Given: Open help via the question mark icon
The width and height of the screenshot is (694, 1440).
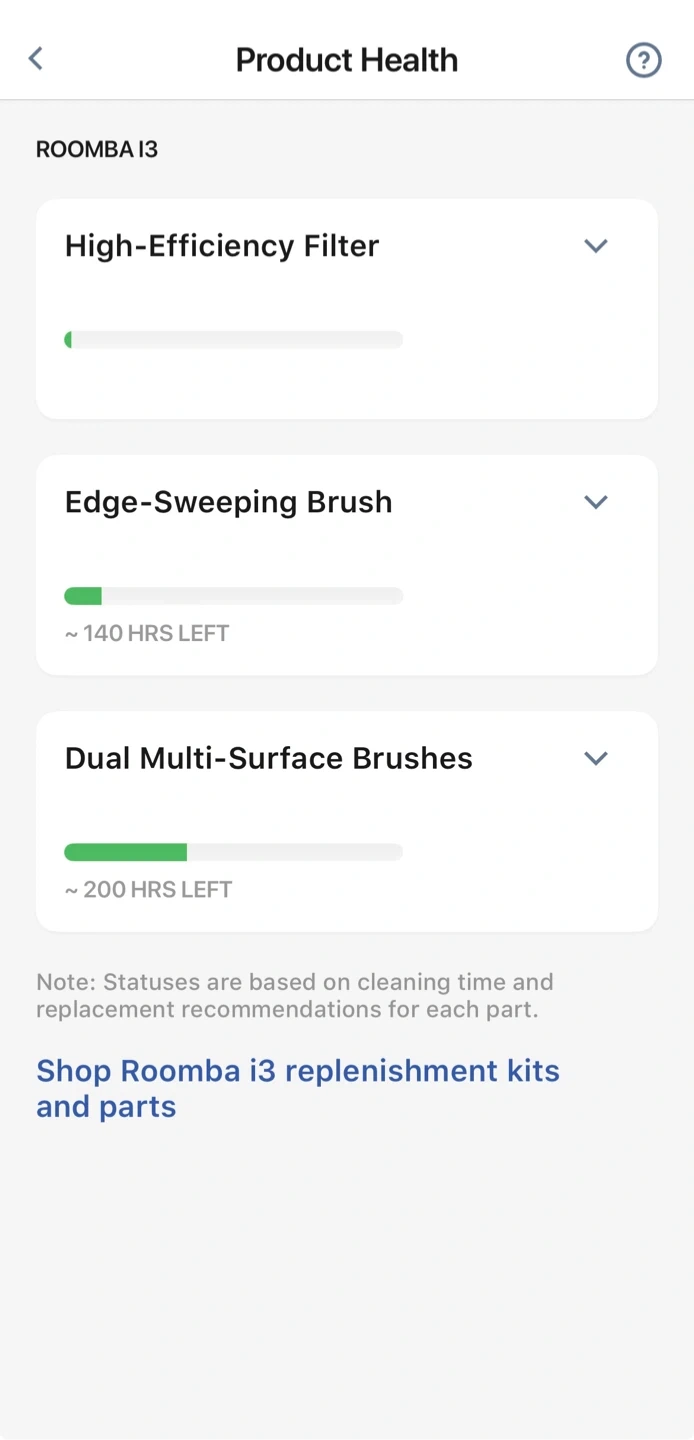Looking at the screenshot, I should (643, 60).
